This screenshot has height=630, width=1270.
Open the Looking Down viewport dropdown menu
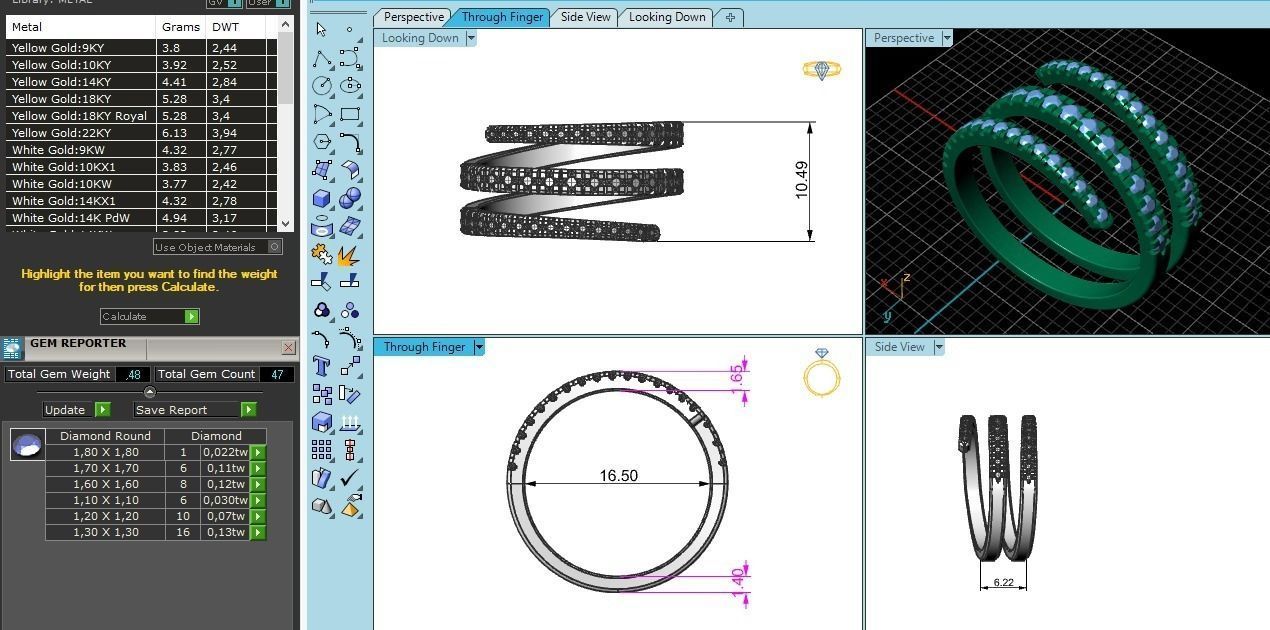(x=471, y=38)
